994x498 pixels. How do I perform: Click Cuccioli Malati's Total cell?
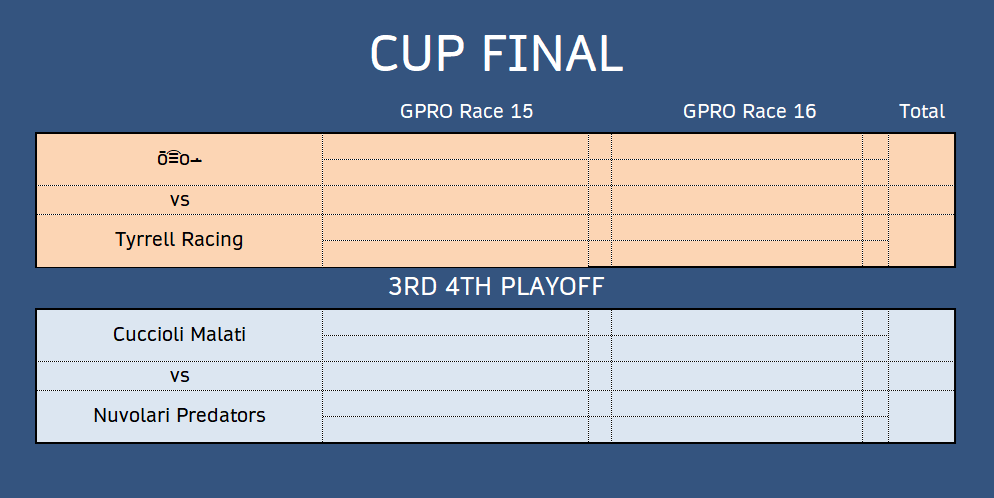pos(921,335)
